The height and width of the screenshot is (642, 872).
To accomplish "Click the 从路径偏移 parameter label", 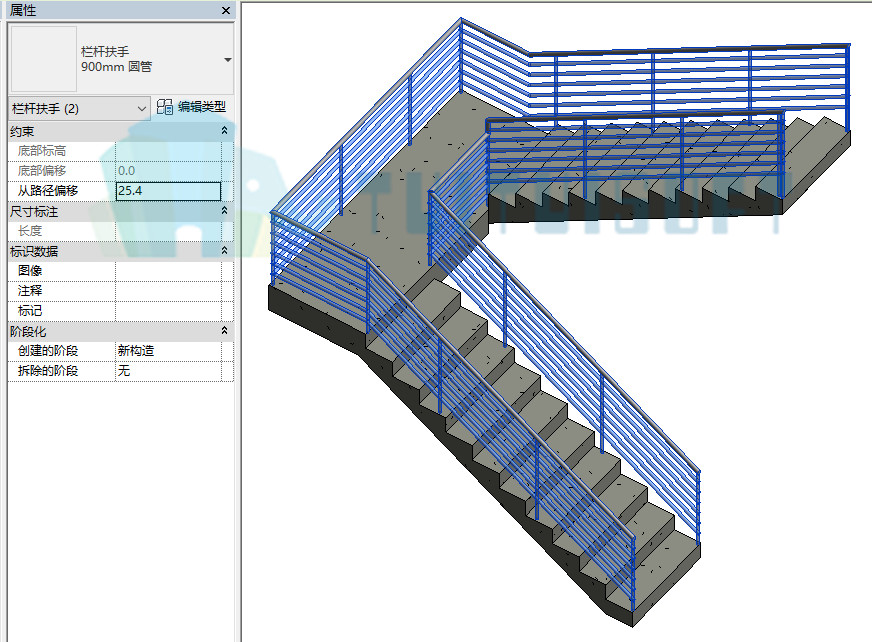I will [48, 191].
